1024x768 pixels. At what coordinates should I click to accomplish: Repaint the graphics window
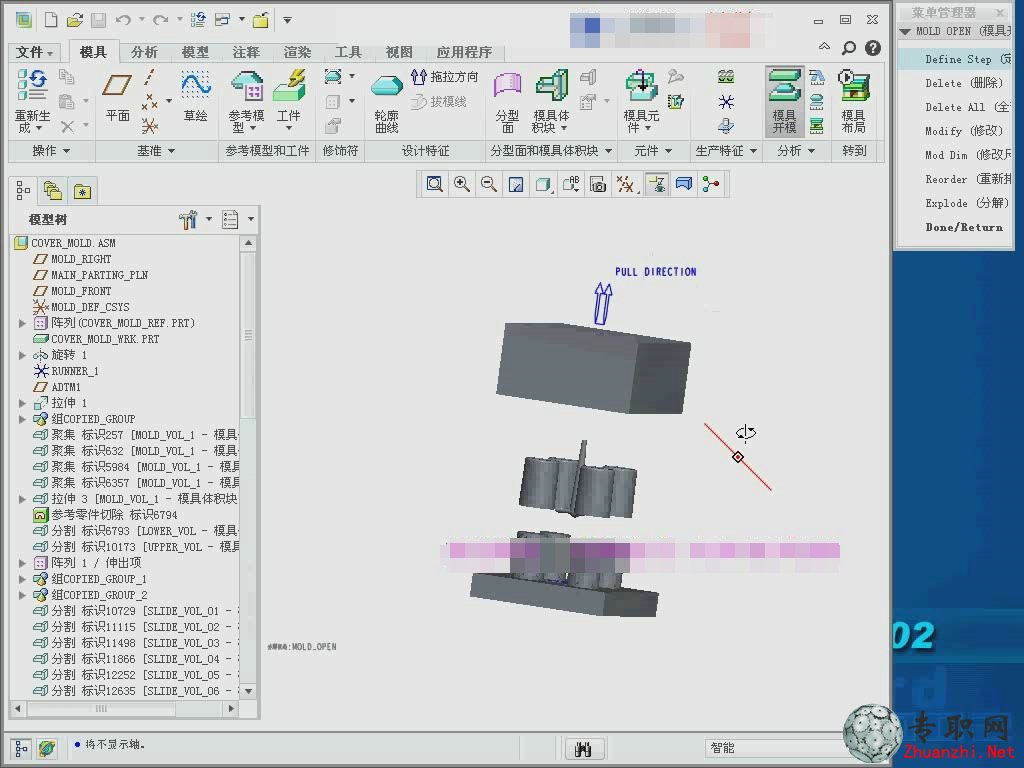pos(516,184)
